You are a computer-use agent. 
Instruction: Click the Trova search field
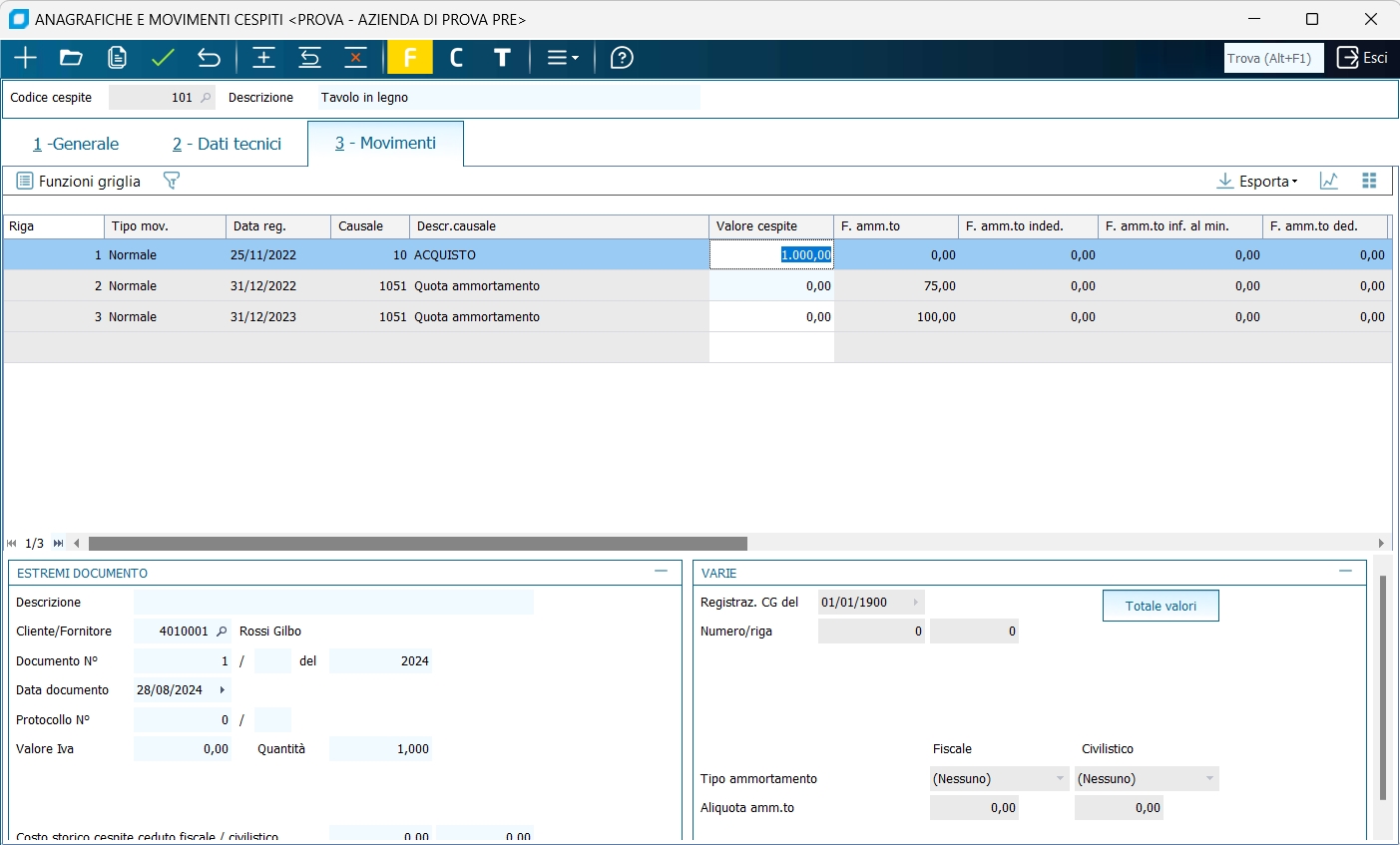coord(1273,58)
